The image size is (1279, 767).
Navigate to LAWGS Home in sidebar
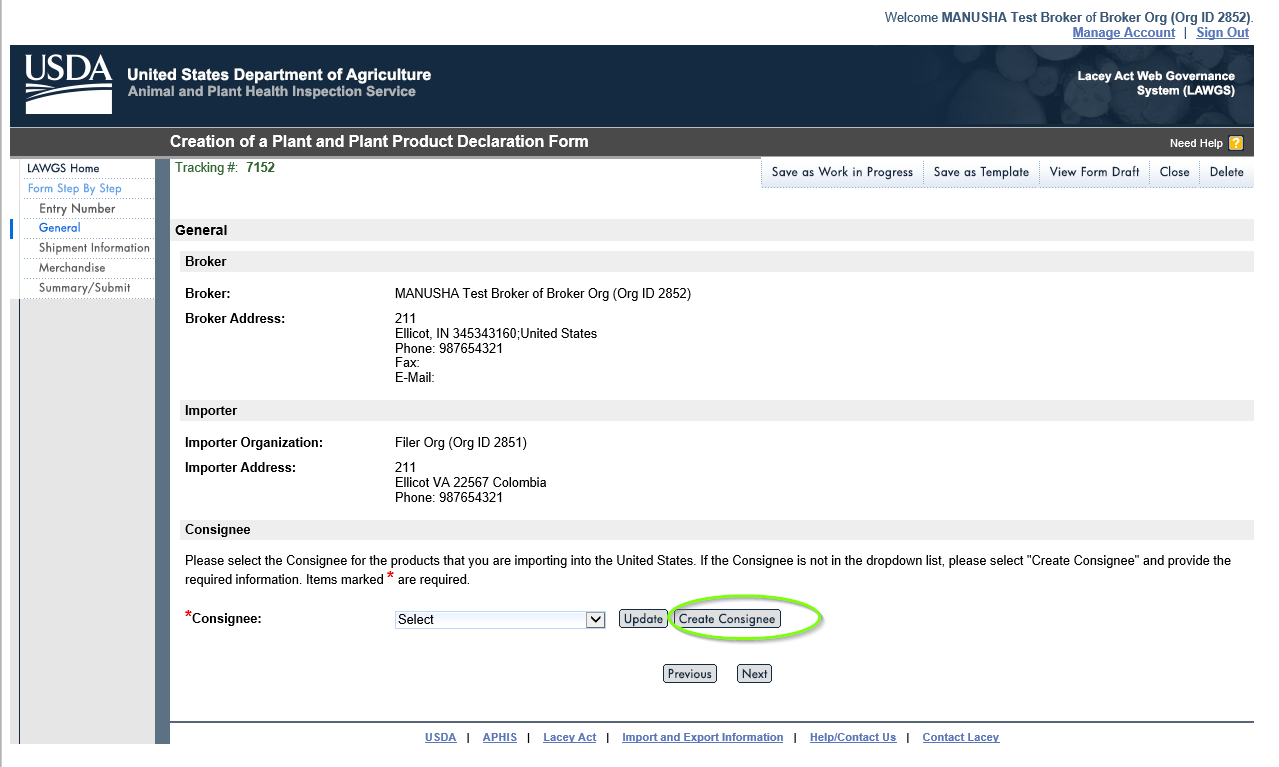point(63,168)
